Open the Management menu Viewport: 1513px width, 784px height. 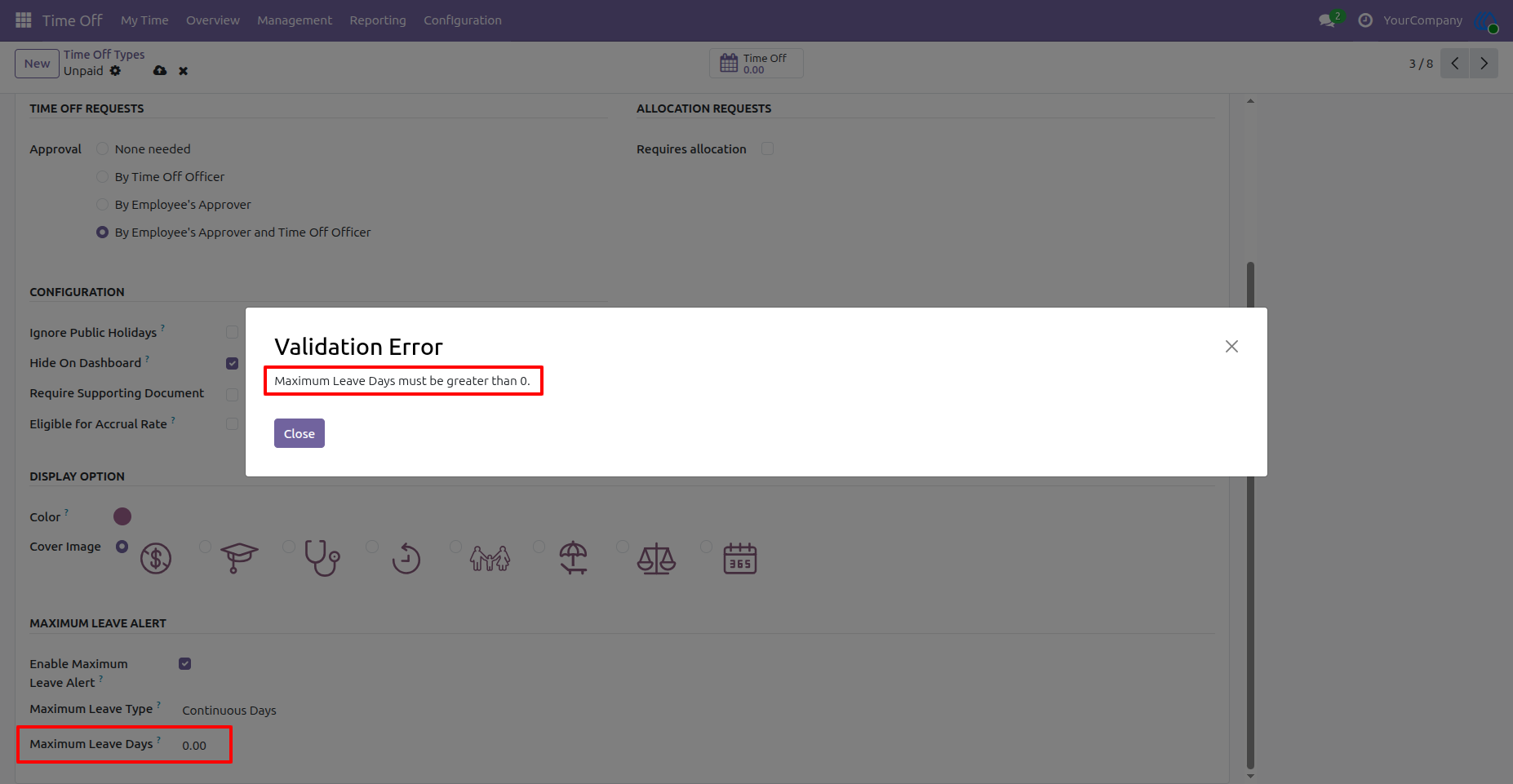coord(295,20)
